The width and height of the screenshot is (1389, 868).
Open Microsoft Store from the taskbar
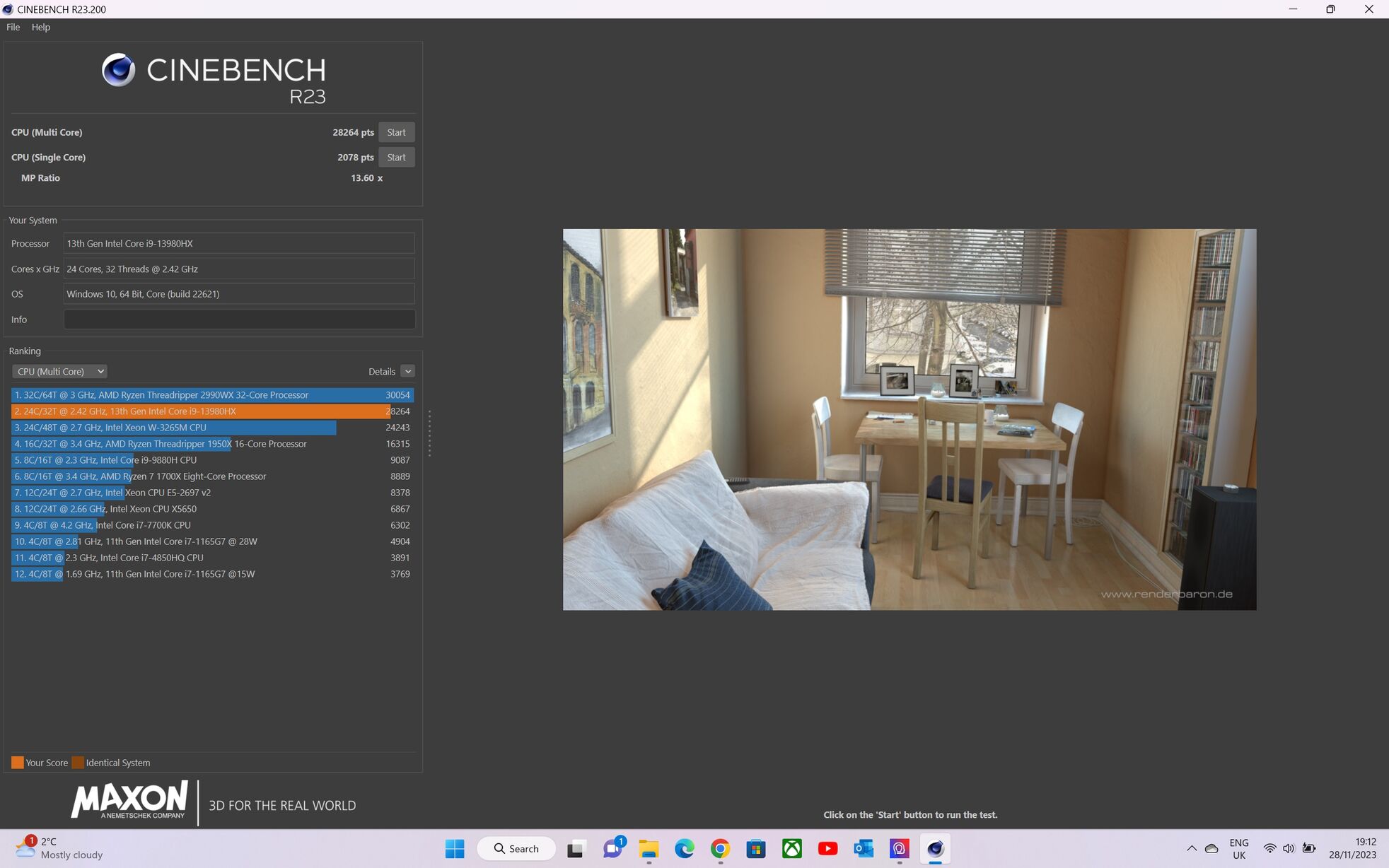(x=755, y=848)
